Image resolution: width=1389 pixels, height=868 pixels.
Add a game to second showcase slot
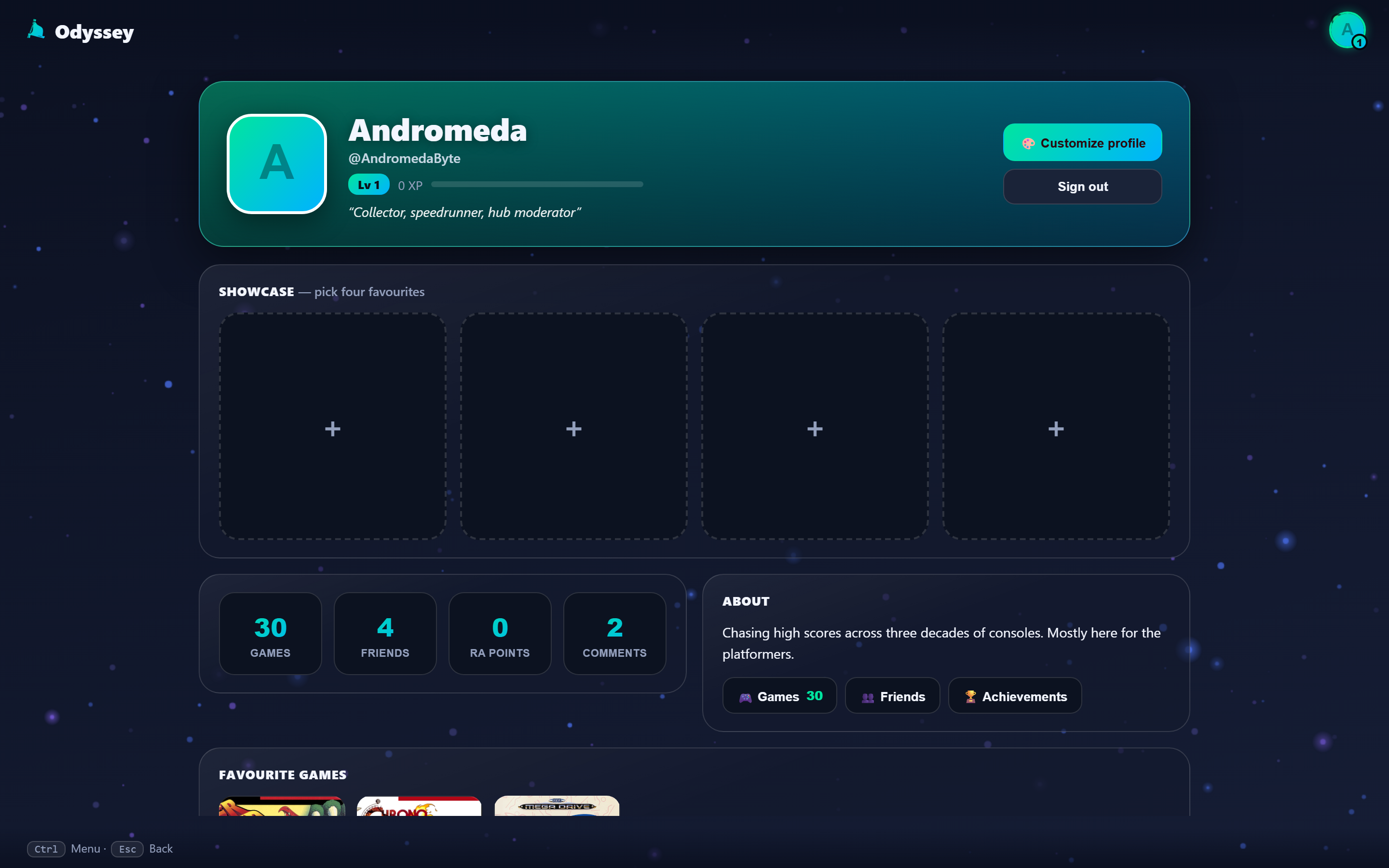[573, 426]
